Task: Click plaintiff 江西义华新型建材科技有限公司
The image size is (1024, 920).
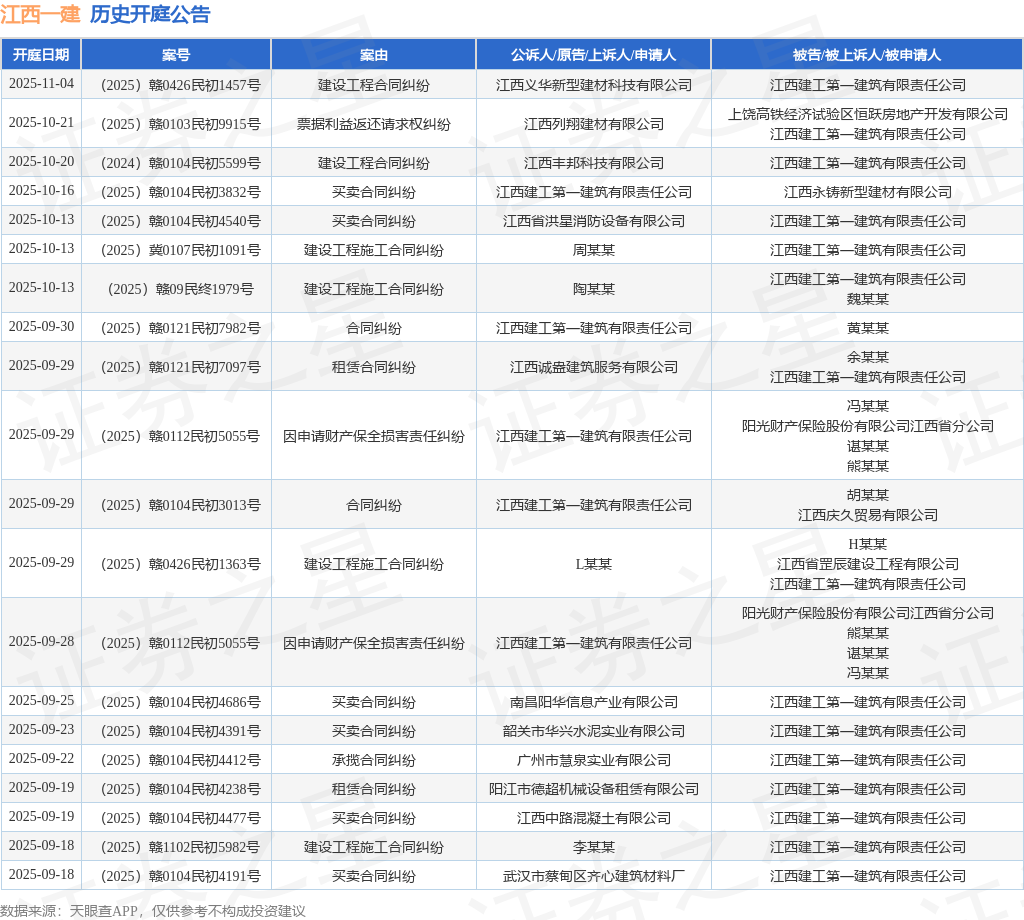Action: pos(594,85)
